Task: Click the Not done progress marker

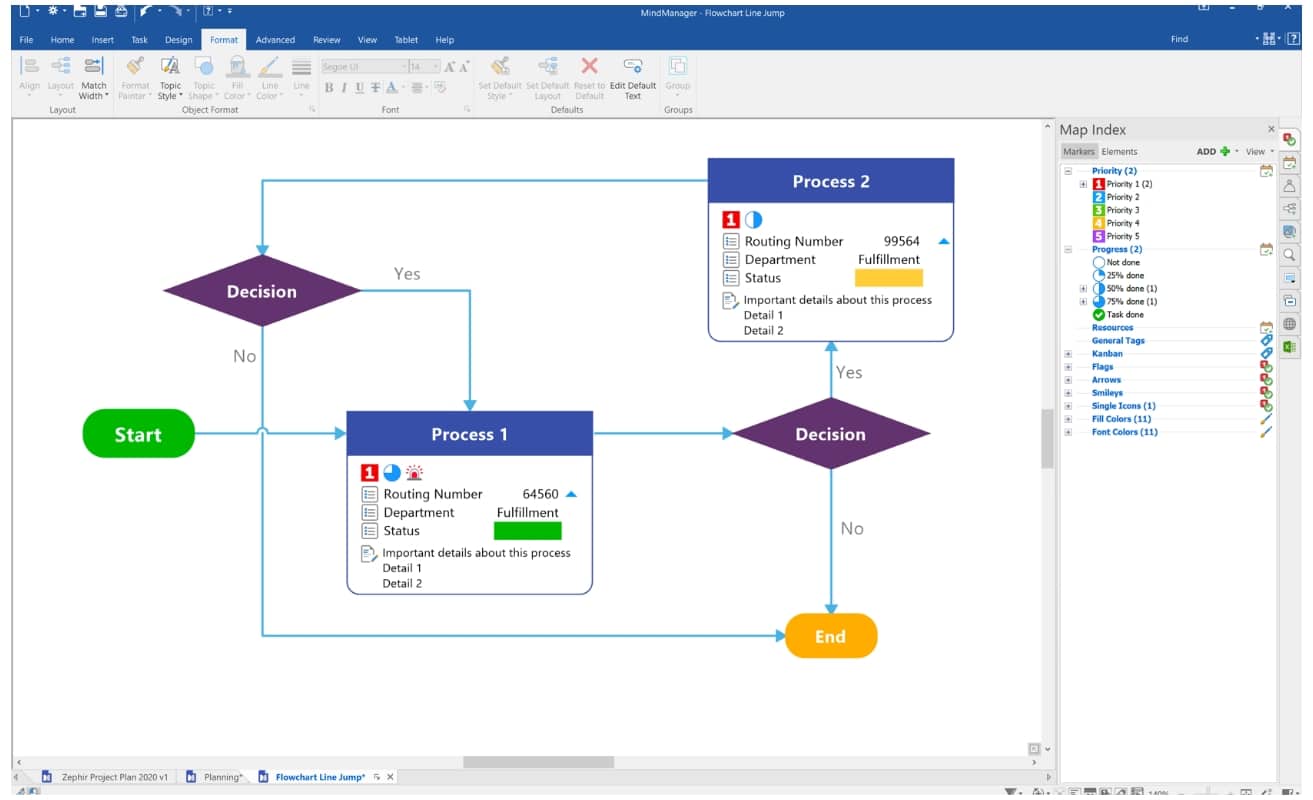Action: pyautogui.click(x=1098, y=262)
